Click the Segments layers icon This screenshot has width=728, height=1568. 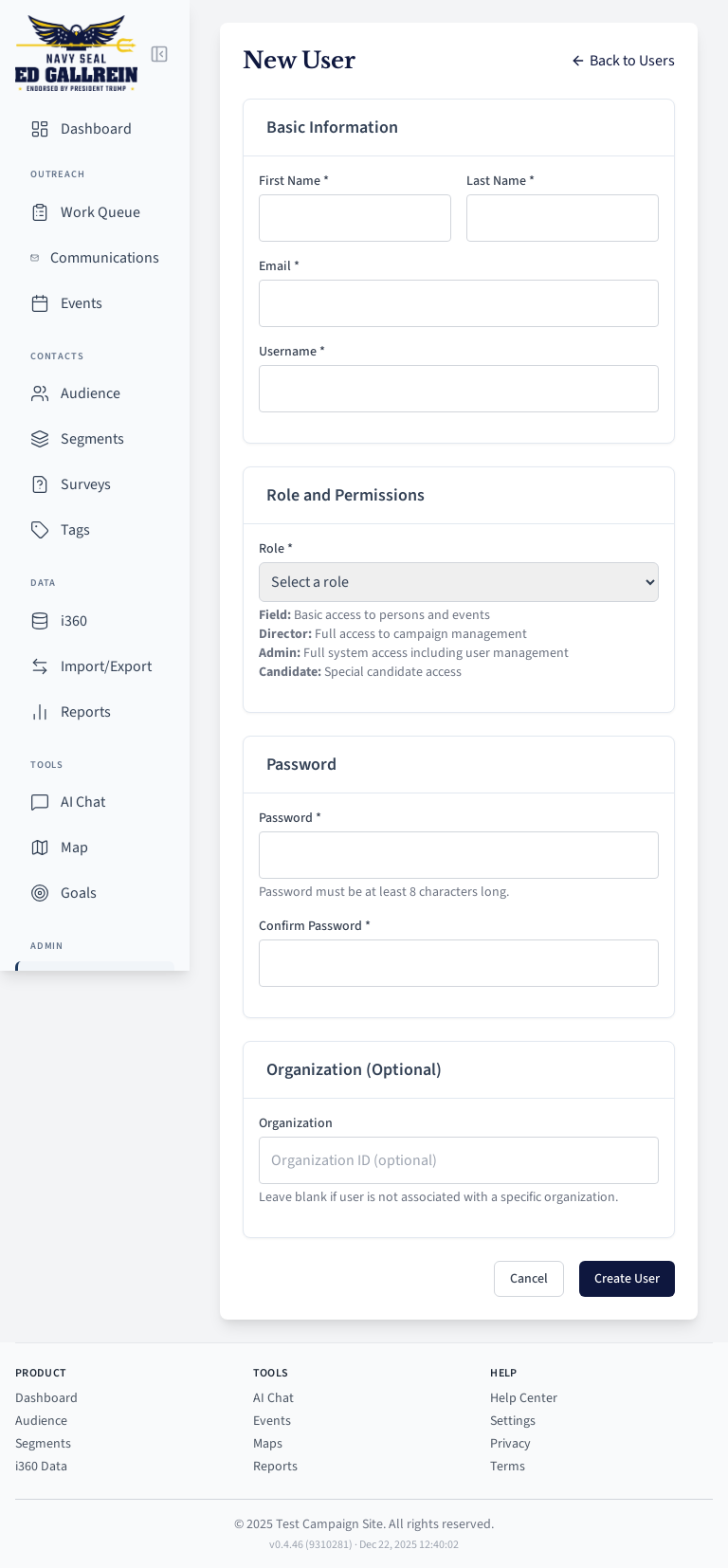(40, 439)
